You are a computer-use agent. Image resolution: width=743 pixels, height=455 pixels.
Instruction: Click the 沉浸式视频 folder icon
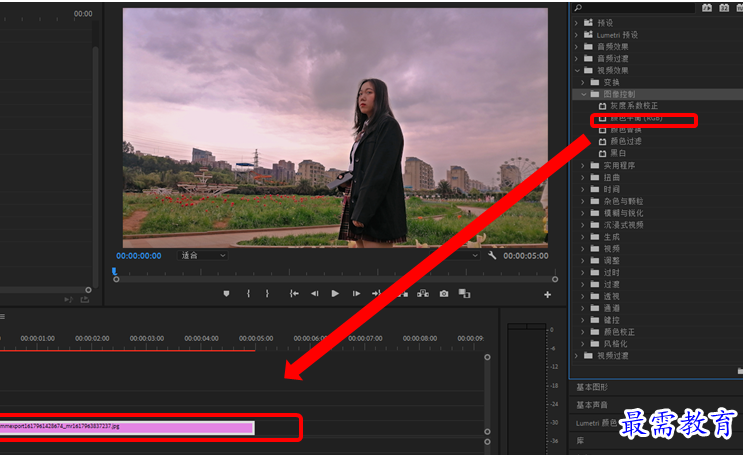(x=595, y=225)
